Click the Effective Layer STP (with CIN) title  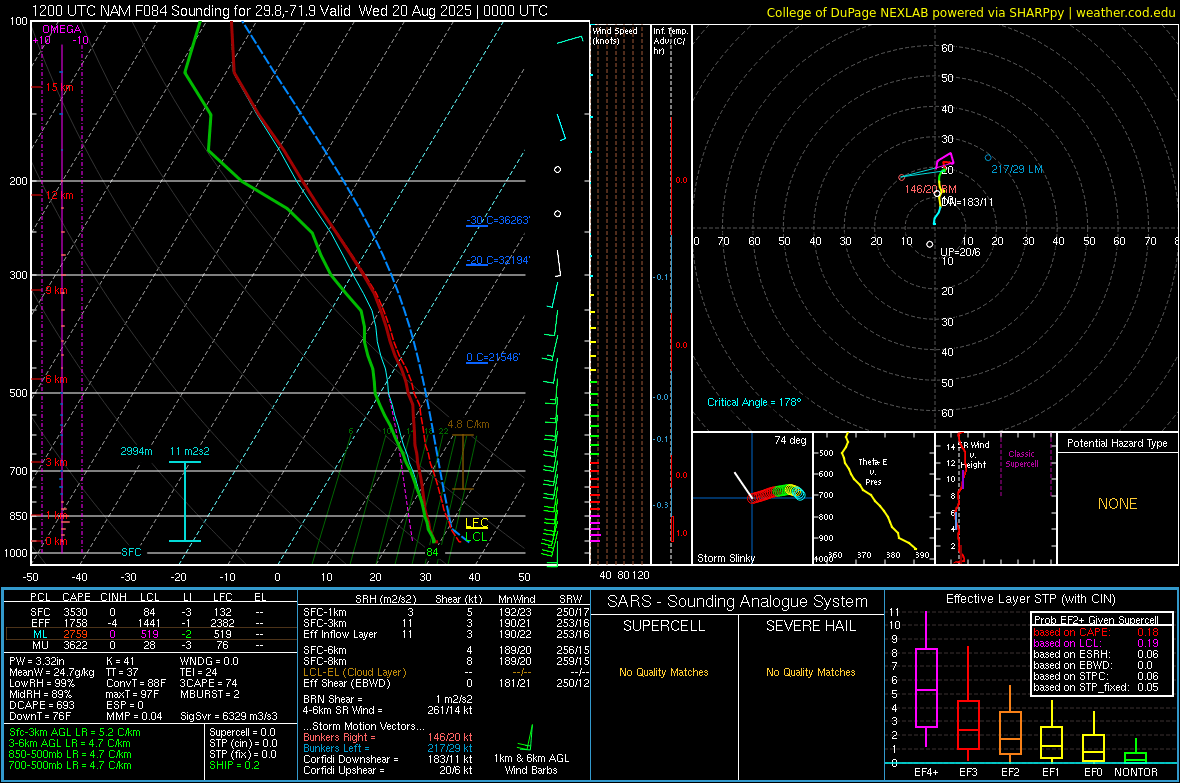pos(1030,599)
